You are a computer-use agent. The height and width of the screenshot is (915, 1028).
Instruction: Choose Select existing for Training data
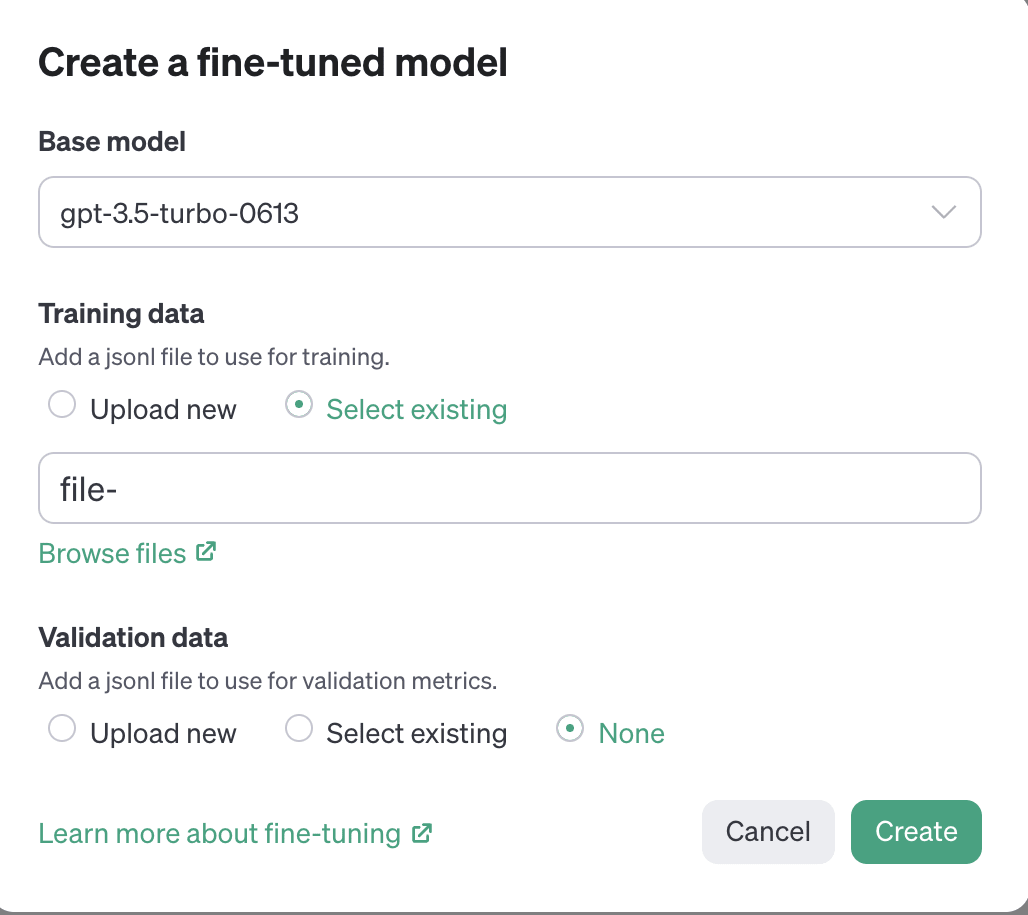tap(299, 406)
